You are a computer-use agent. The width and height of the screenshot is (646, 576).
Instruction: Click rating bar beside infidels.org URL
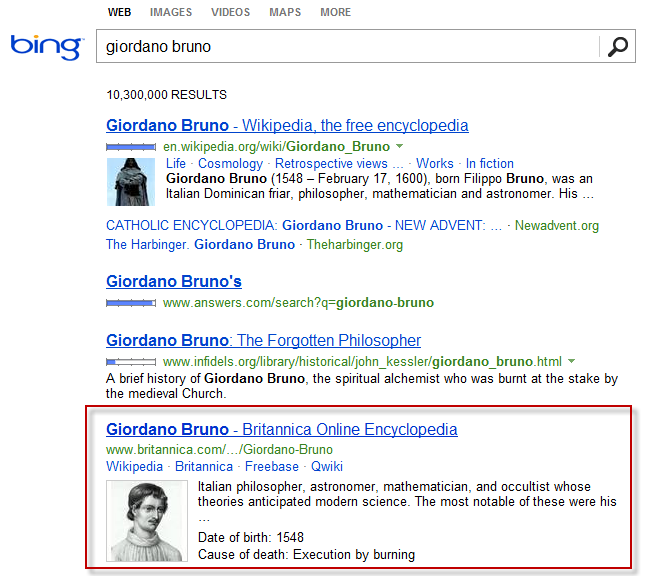pos(131,362)
